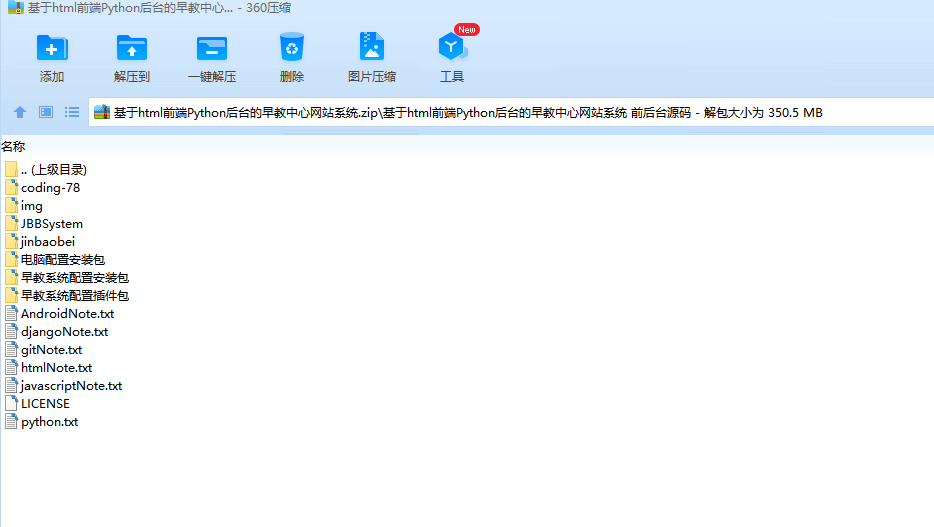934x527 pixels.
Task: Click the one-click extract (一键解压) icon
Action: pos(212,48)
